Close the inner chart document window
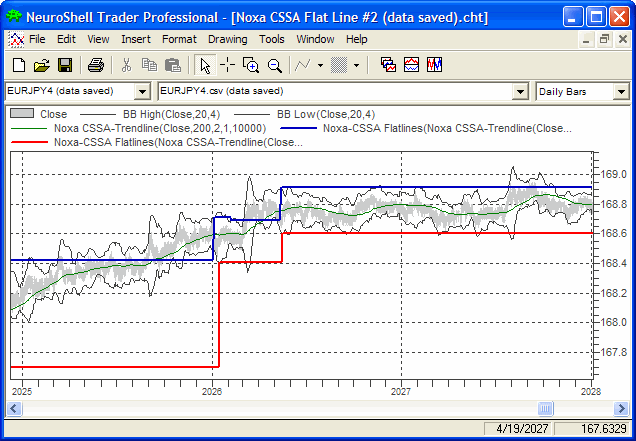The image size is (636, 441). pos(623,40)
